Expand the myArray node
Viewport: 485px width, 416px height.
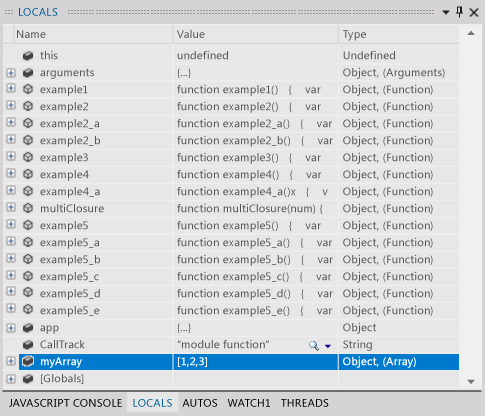pyautogui.click(x=11, y=361)
